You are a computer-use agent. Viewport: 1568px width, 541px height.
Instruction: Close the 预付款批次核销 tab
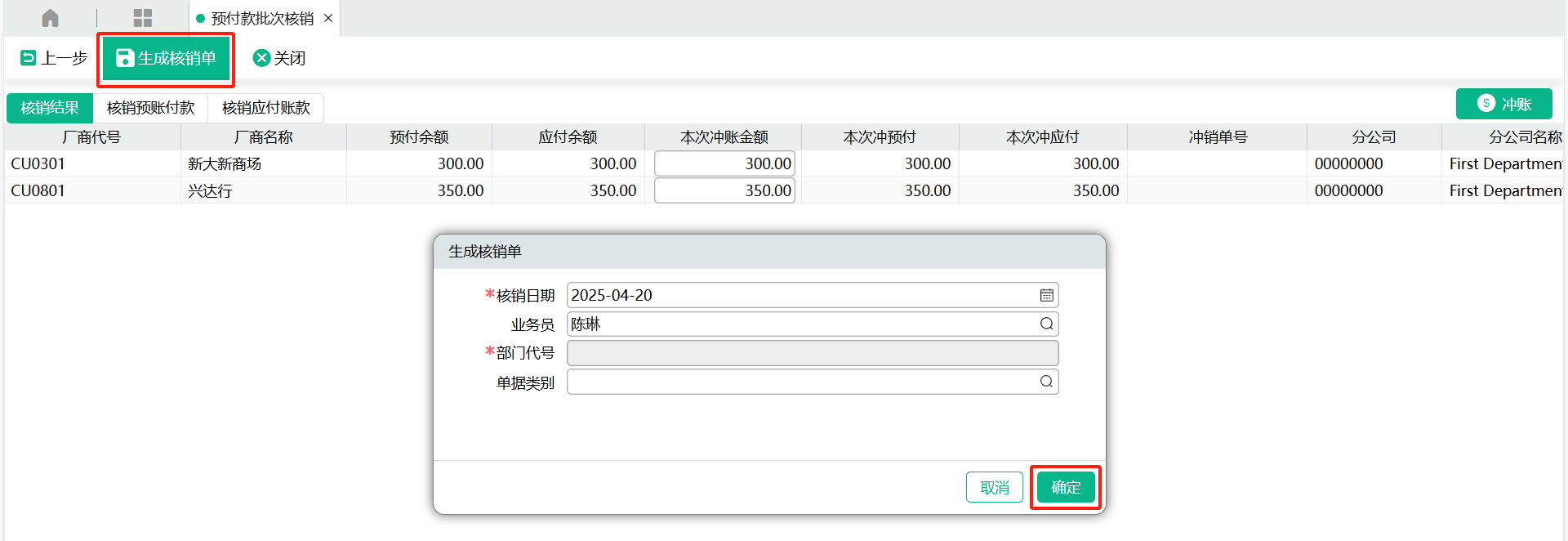pos(328,18)
